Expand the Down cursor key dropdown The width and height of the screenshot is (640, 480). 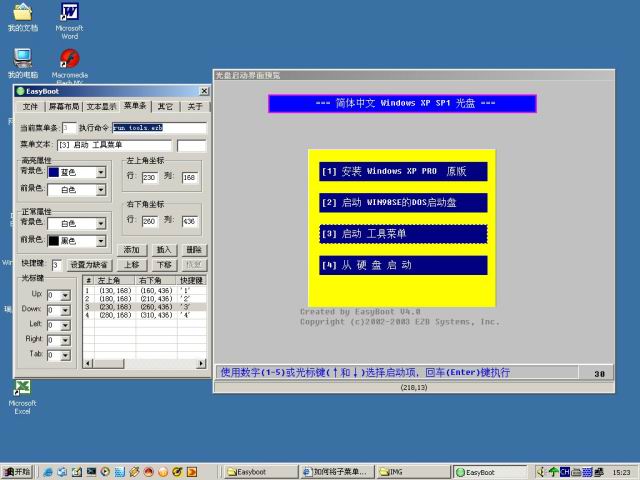click(65, 311)
